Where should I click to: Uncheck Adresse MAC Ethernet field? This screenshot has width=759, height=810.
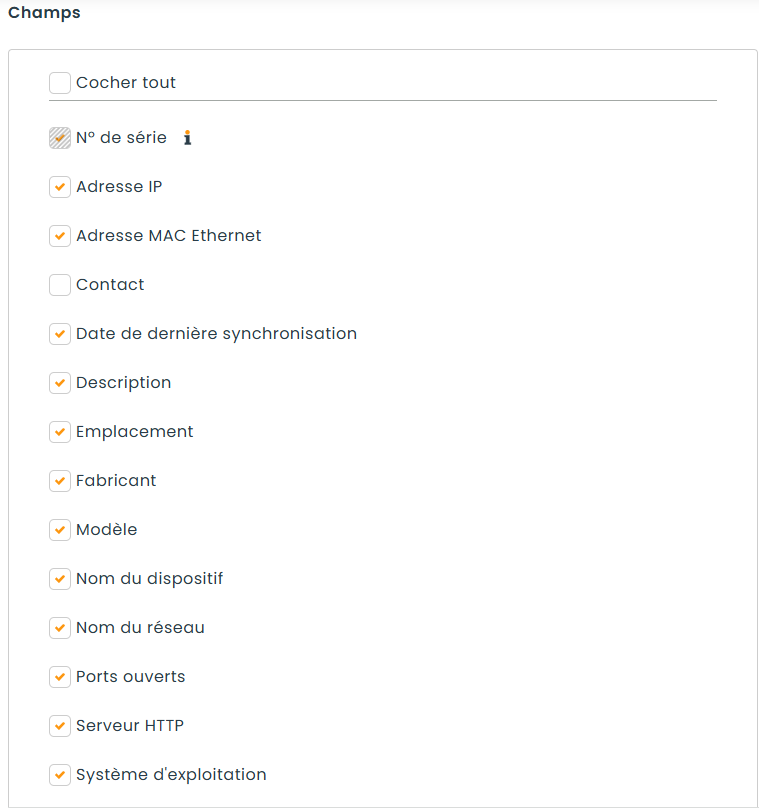(60, 236)
